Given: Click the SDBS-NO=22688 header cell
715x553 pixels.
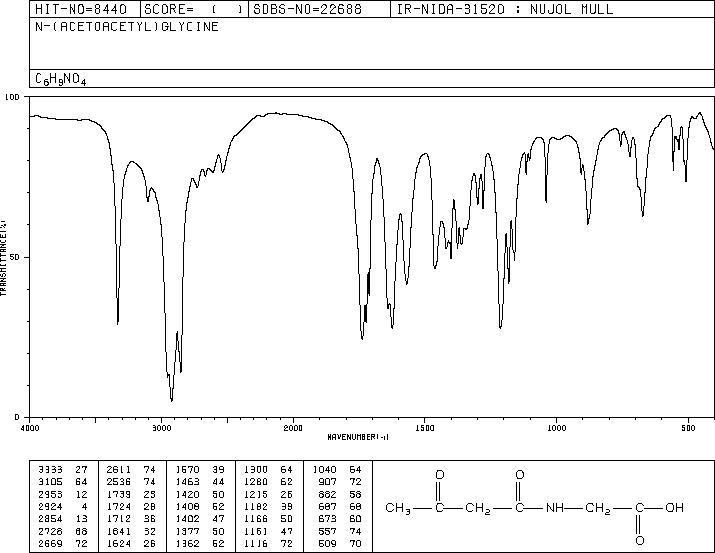Looking at the screenshot, I should [319, 9].
